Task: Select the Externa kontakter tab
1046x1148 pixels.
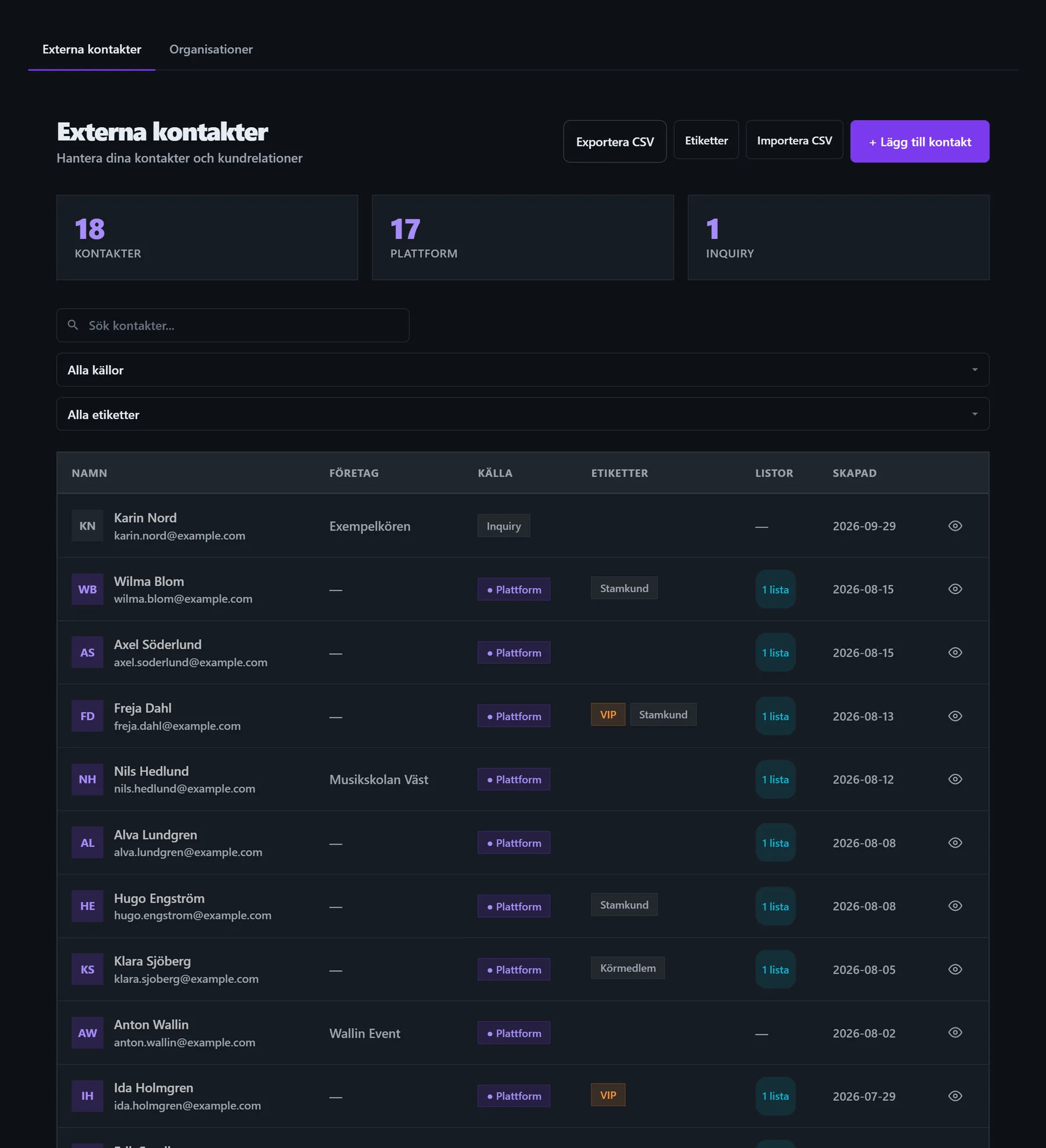Action: (92, 49)
